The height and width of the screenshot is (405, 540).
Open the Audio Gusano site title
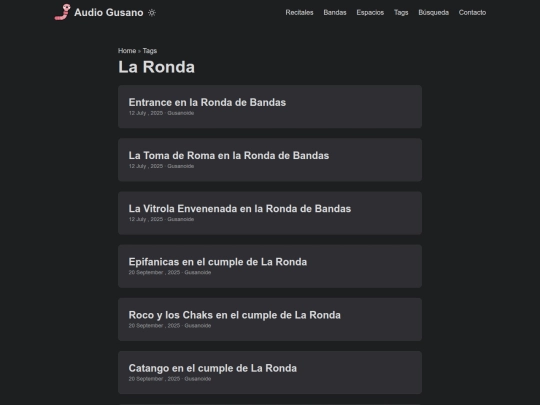[x=108, y=12]
